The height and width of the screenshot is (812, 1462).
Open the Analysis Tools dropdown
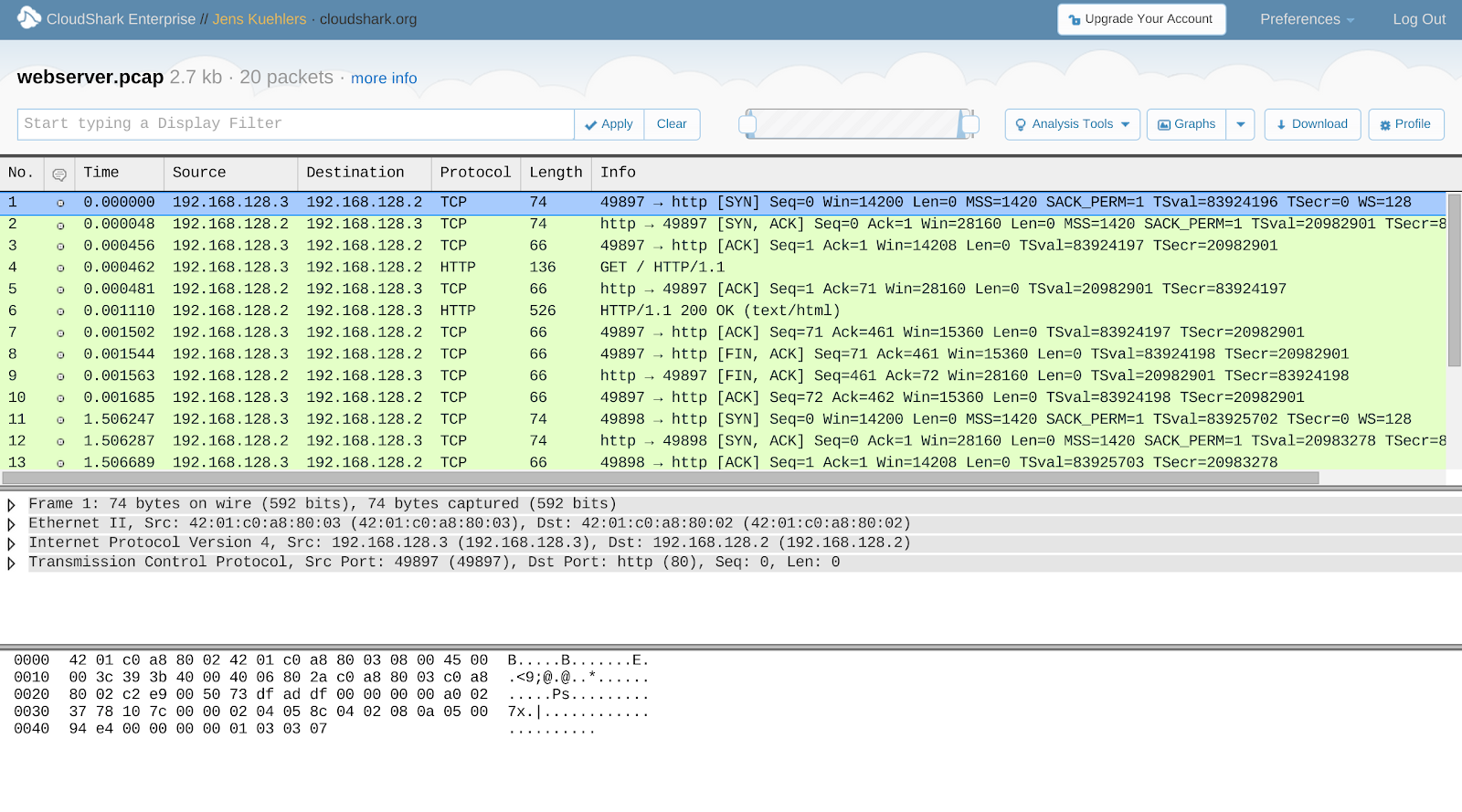click(x=1073, y=124)
